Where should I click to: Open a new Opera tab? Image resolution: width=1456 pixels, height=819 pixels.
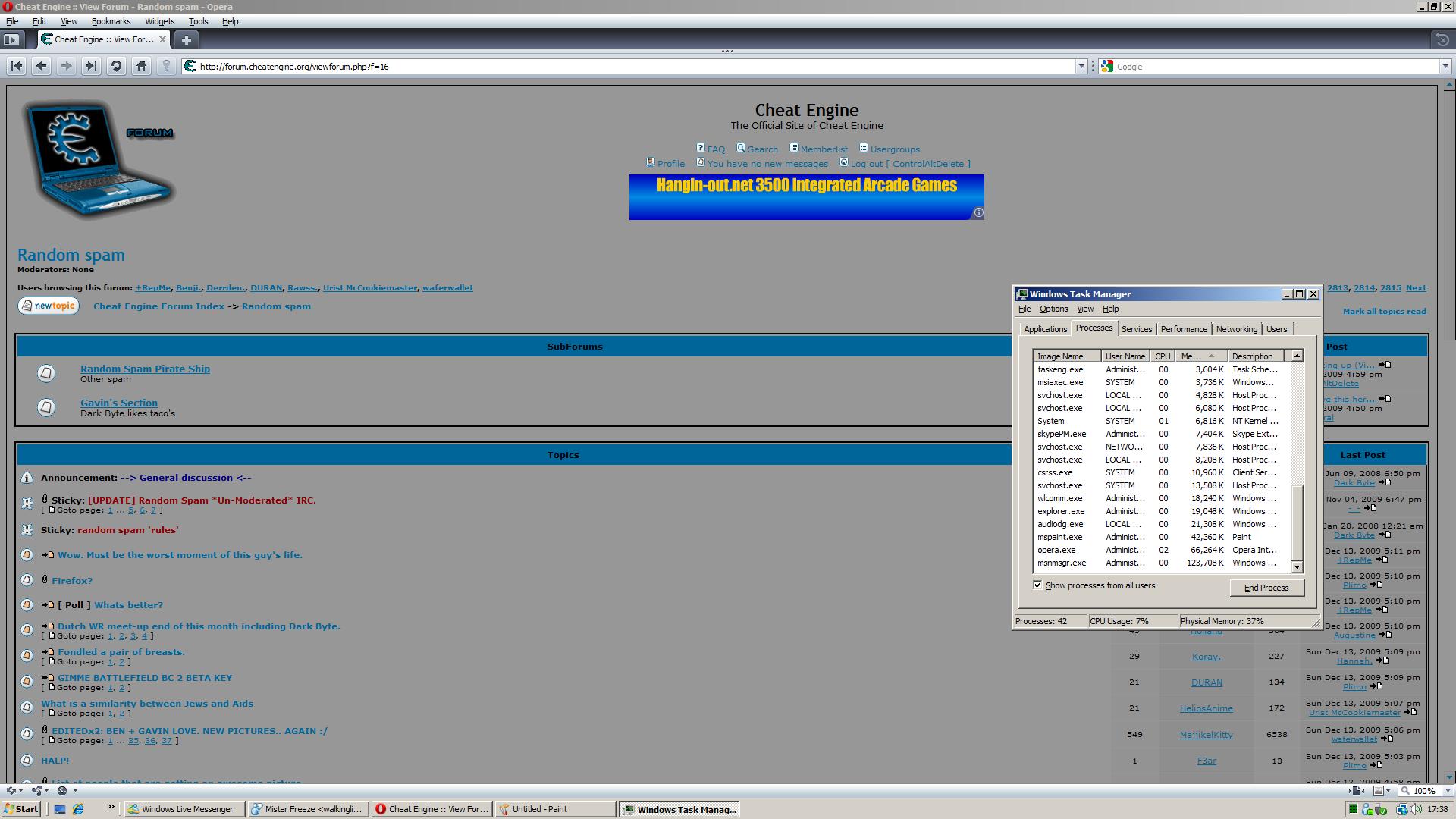[187, 39]
